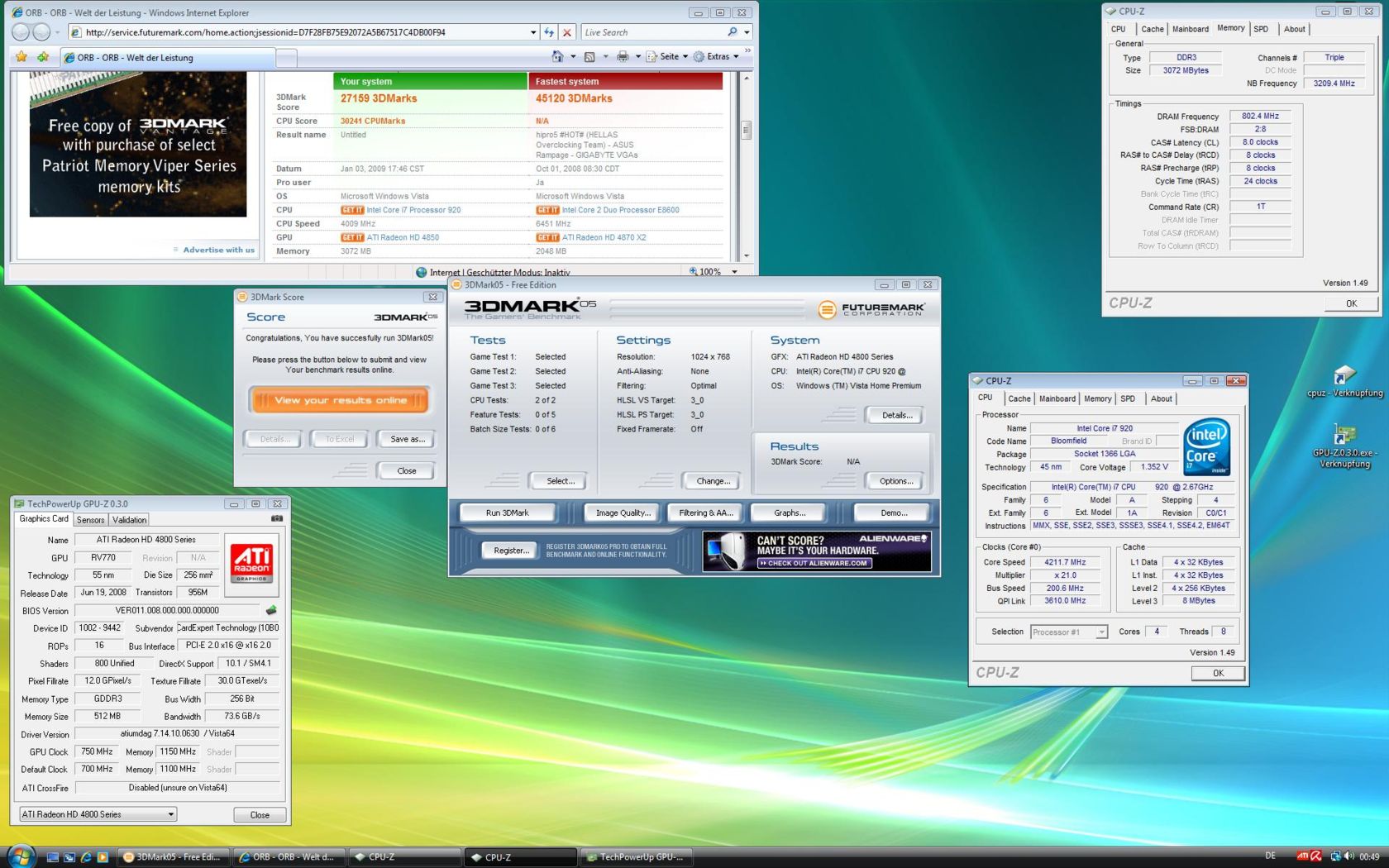Click the Live Search magnifier icon

coord(732,32)
